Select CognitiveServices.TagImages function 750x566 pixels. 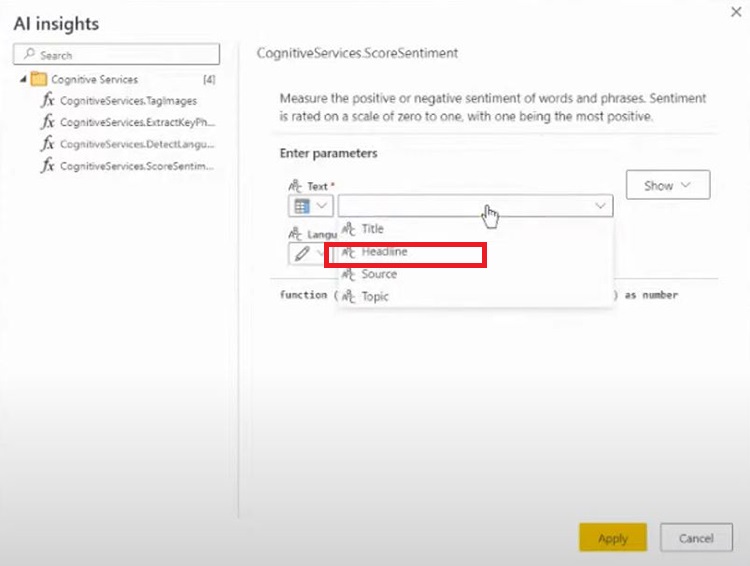pos(128,100)
